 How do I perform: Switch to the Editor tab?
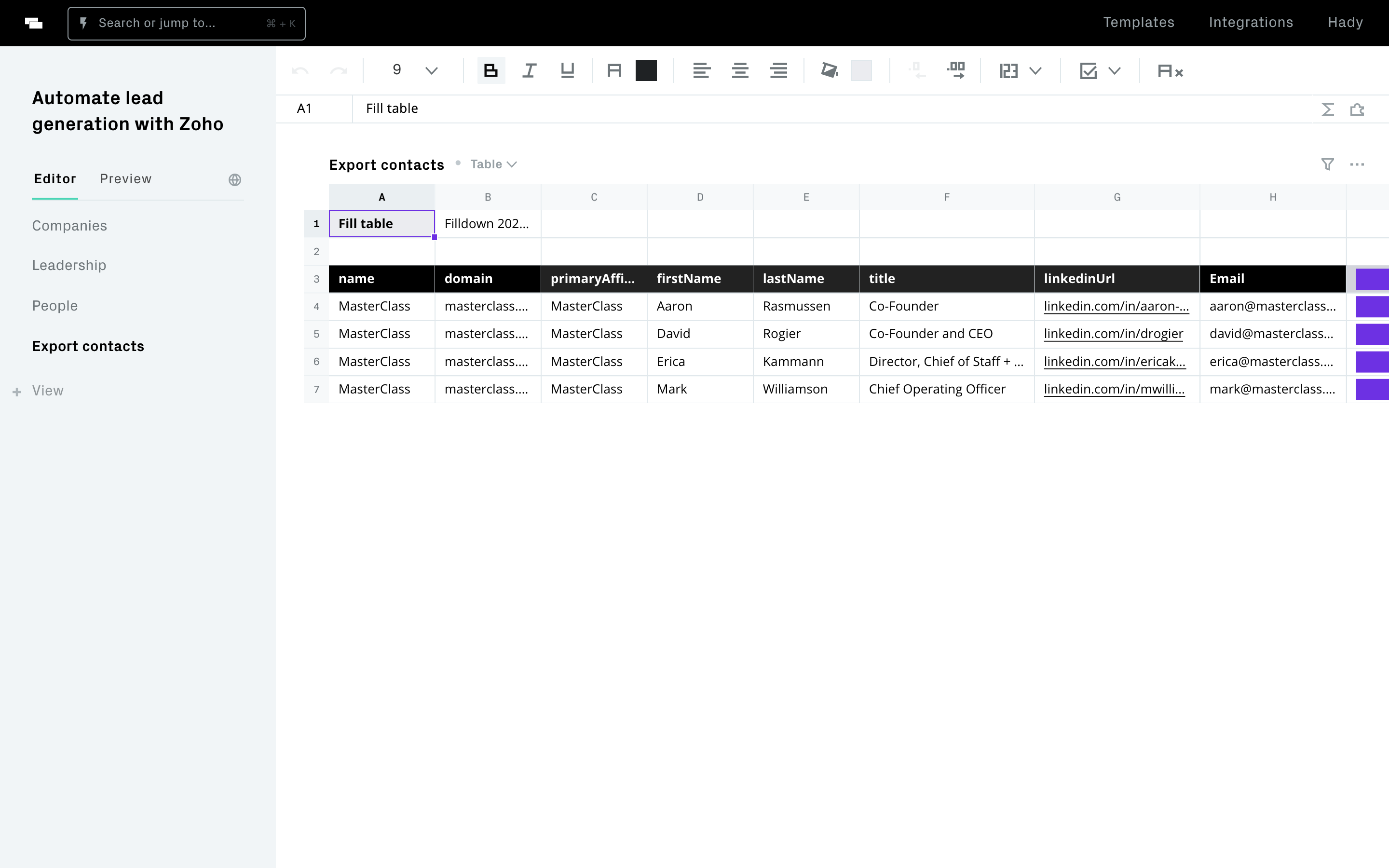pos(55,178)
